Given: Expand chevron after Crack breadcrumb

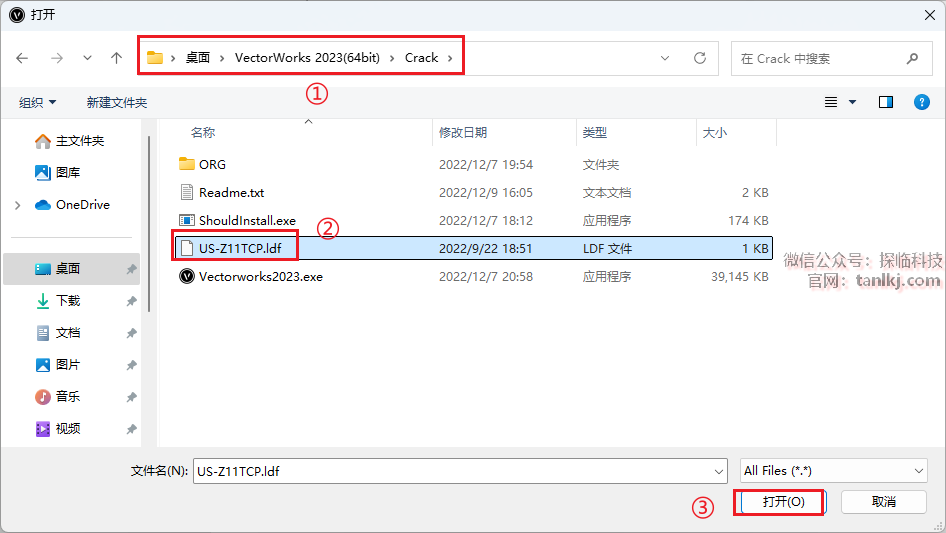Looking at the screenshot, I should 450,58.
